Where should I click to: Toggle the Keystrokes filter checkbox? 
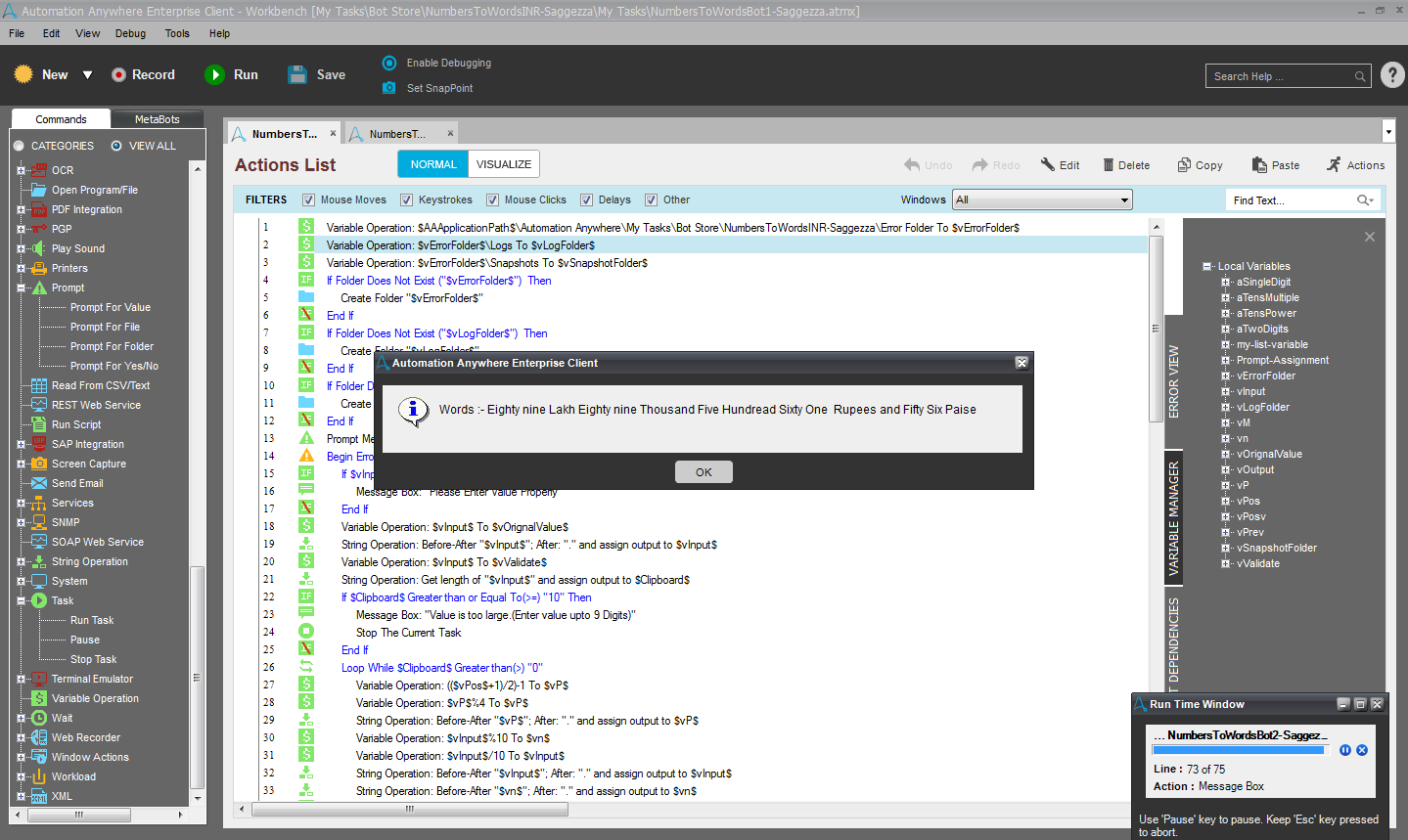pos(407,200)
